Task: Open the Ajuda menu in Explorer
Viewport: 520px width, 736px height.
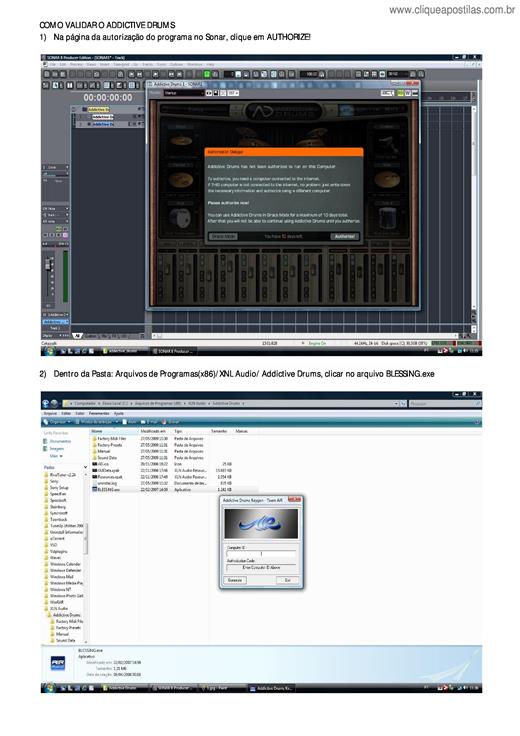Action: point(119,414)
